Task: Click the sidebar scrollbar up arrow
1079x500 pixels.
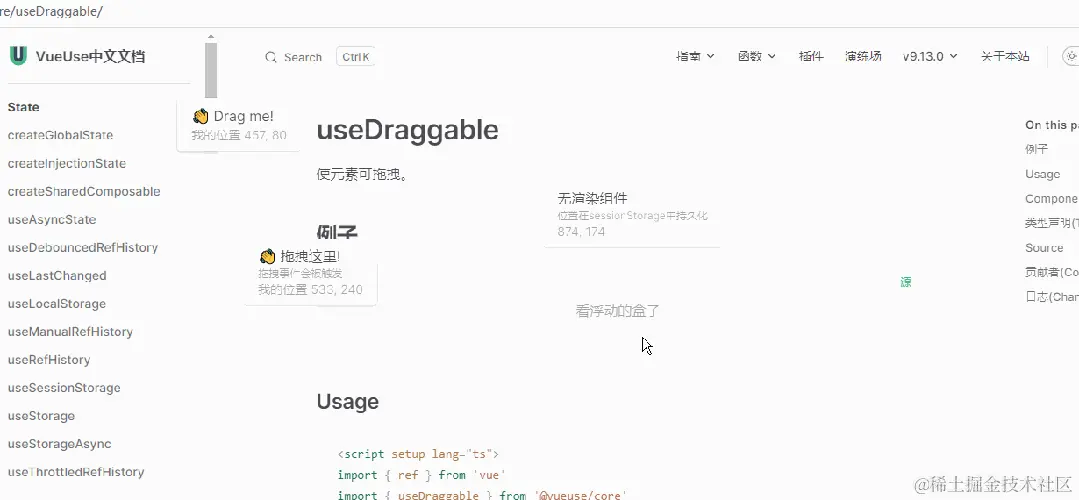Action: coord(211,36)
